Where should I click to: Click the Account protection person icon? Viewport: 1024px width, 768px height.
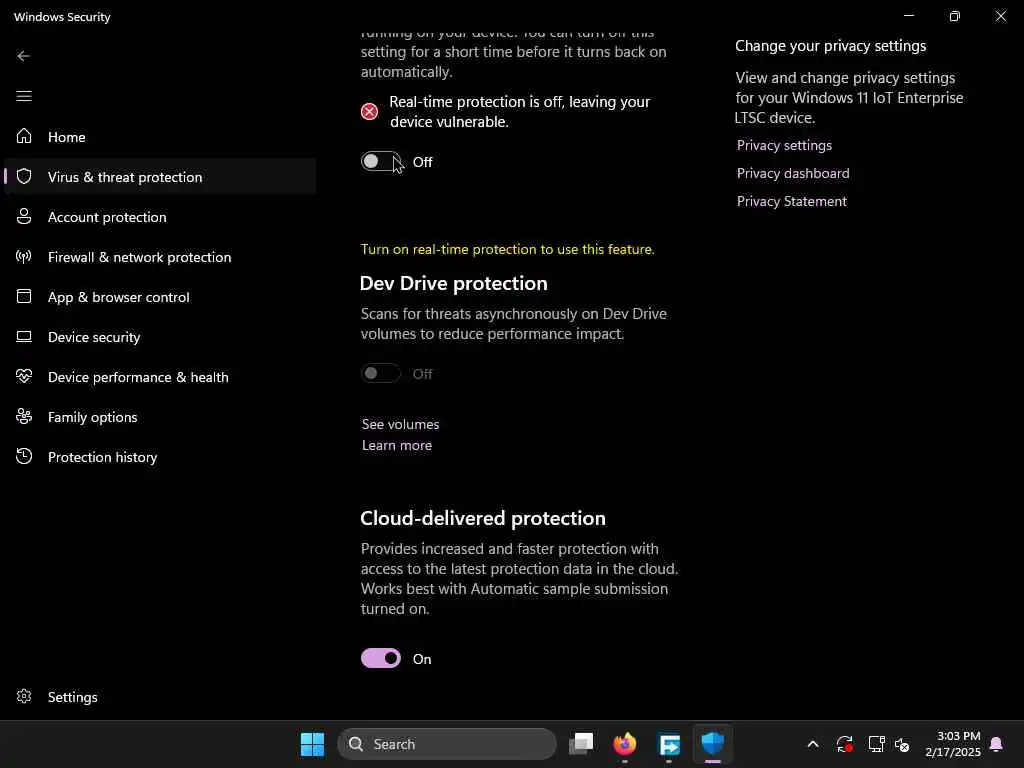point(24,216)
